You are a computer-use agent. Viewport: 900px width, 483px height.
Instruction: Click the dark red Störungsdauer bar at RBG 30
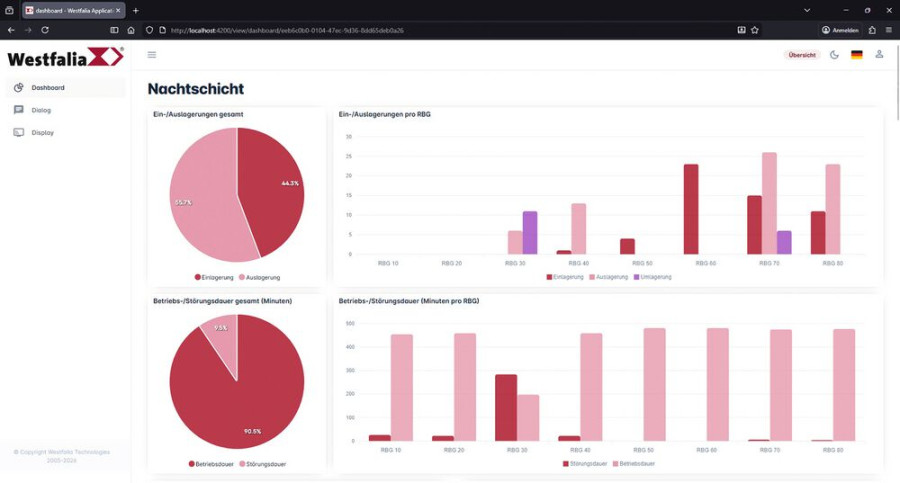click(x=506, y=408)
